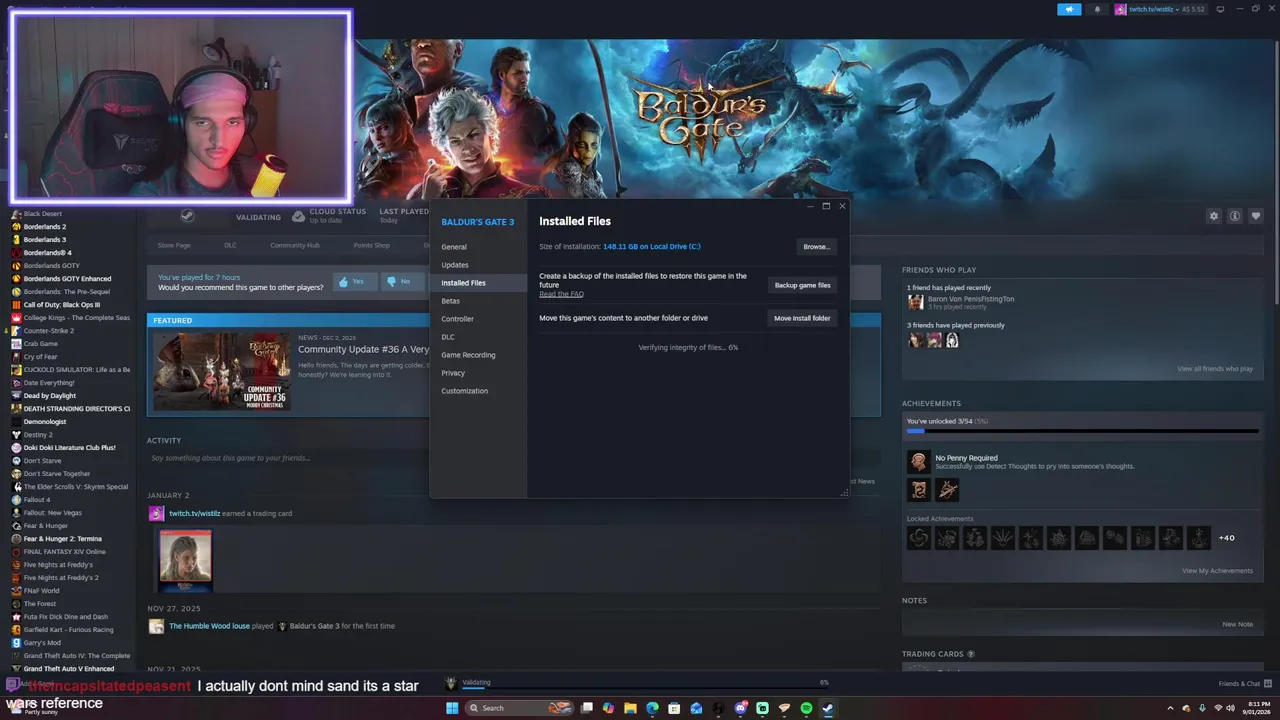This screenshot has width=1280, height=720.
Task: Open the No Penny Required achievement icon
Action: 918,461
